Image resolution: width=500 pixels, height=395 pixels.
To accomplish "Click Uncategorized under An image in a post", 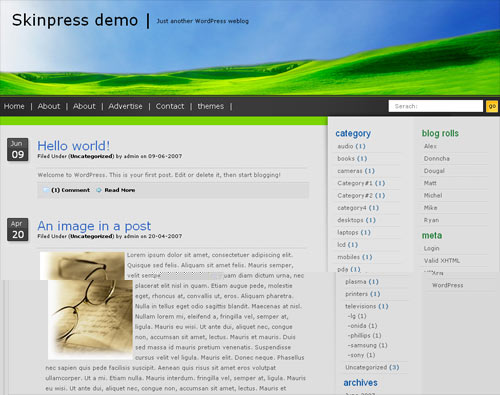I will [x=92, y=236].
